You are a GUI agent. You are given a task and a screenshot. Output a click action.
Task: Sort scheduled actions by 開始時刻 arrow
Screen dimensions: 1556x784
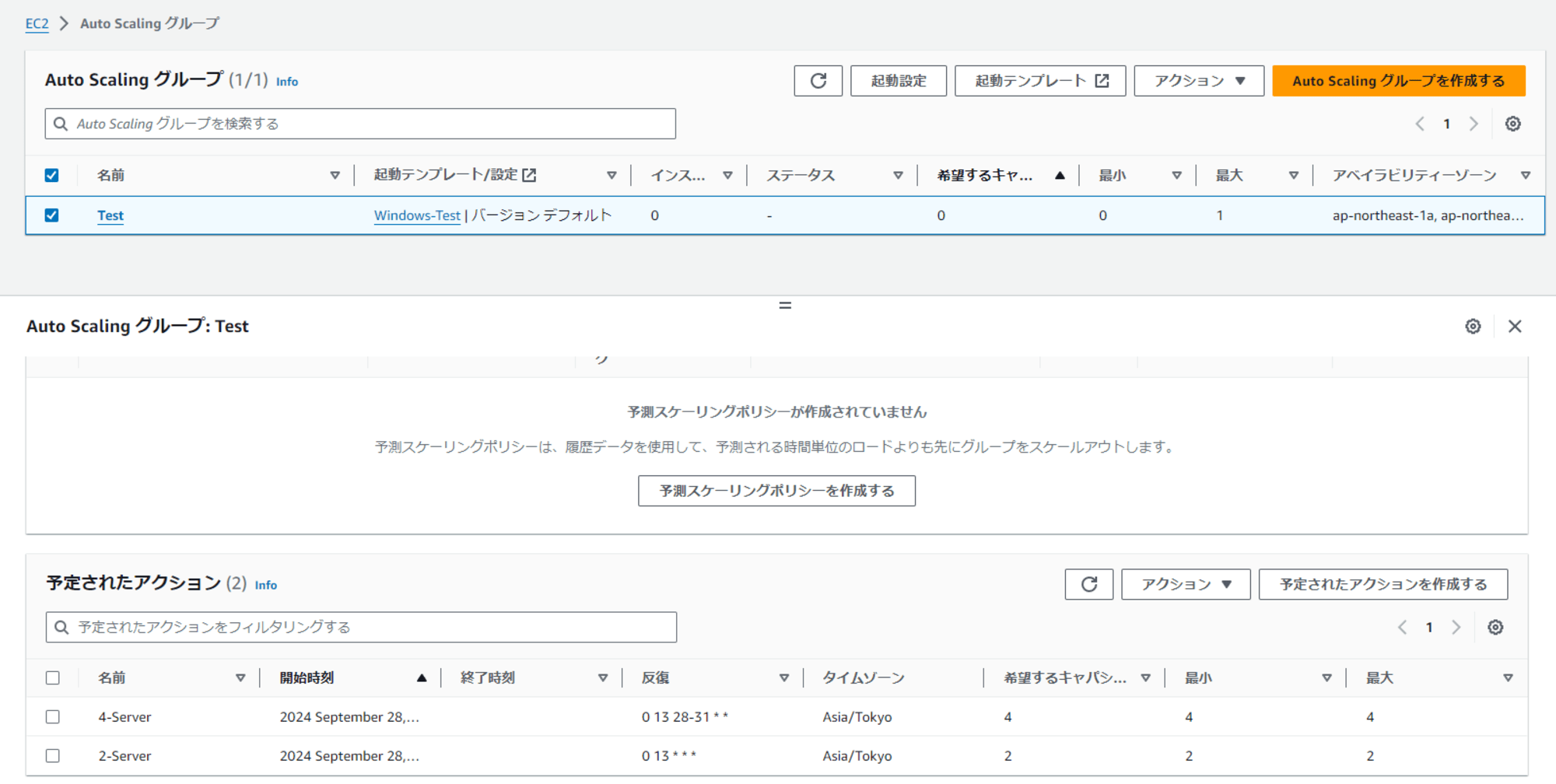pyautogui.click(x=422, y=677)
